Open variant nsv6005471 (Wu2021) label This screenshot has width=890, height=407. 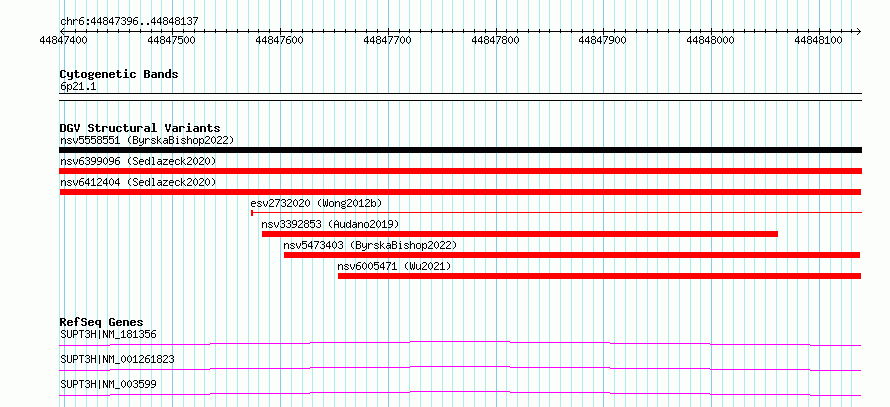click(394, 266)
